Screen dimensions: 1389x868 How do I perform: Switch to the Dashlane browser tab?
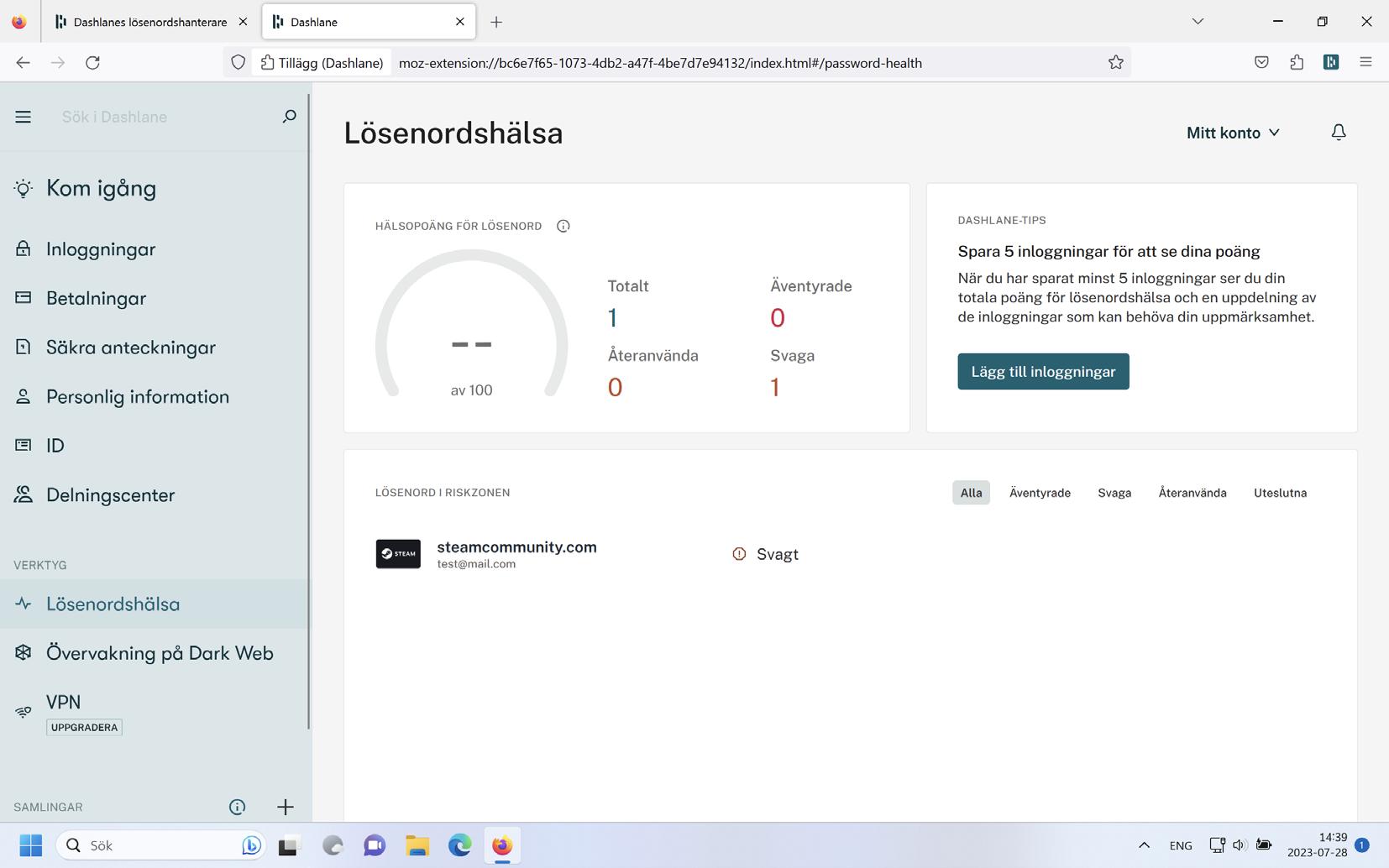click(369, 22)
